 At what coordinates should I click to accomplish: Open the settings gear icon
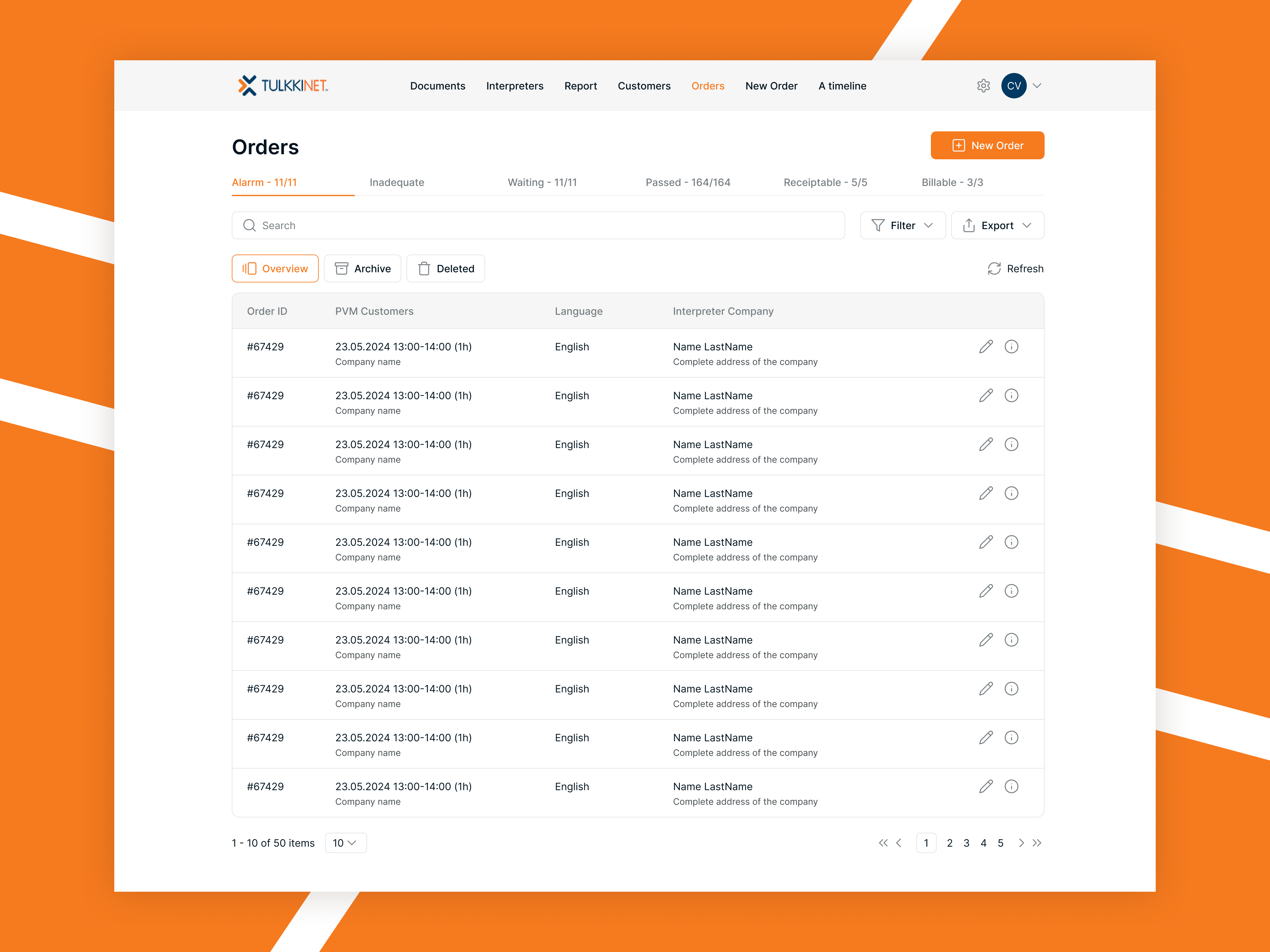coord(984,85)
